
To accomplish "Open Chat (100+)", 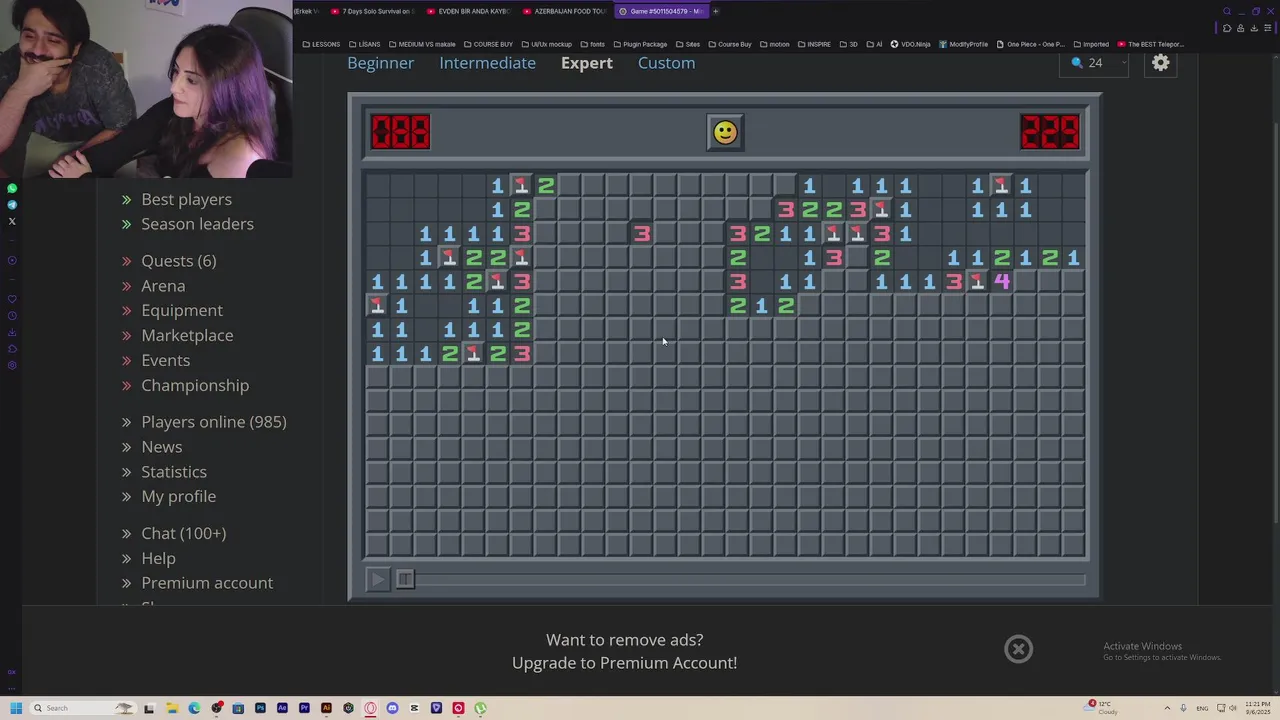I will click(x=183, y=533).
